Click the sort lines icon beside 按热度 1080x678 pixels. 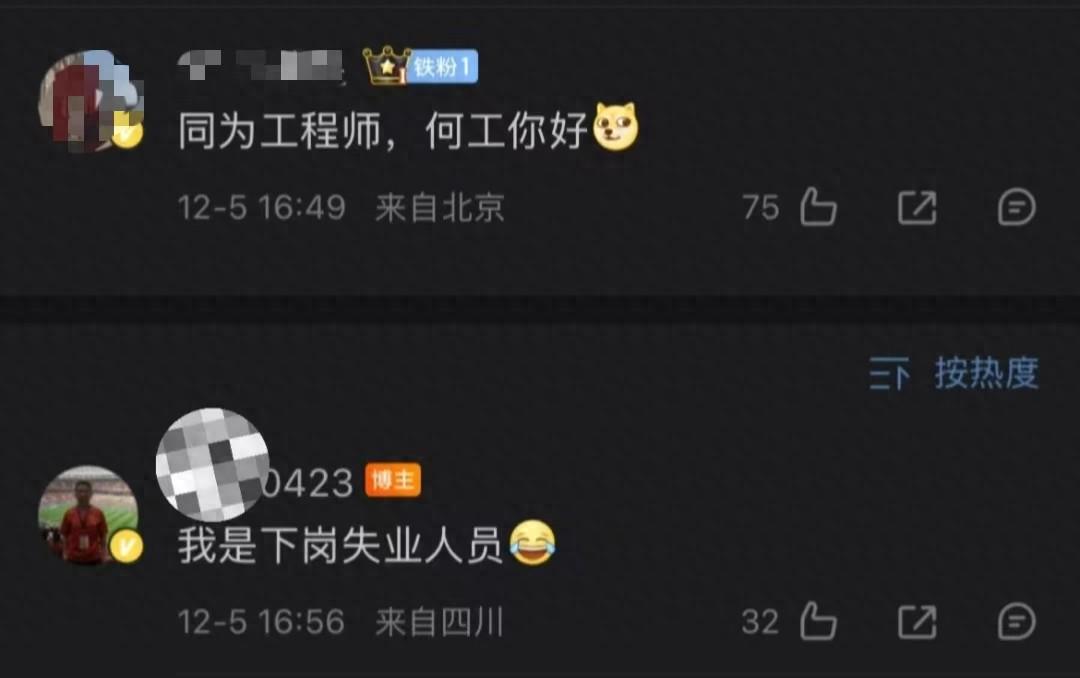click(x=889, y=373)
